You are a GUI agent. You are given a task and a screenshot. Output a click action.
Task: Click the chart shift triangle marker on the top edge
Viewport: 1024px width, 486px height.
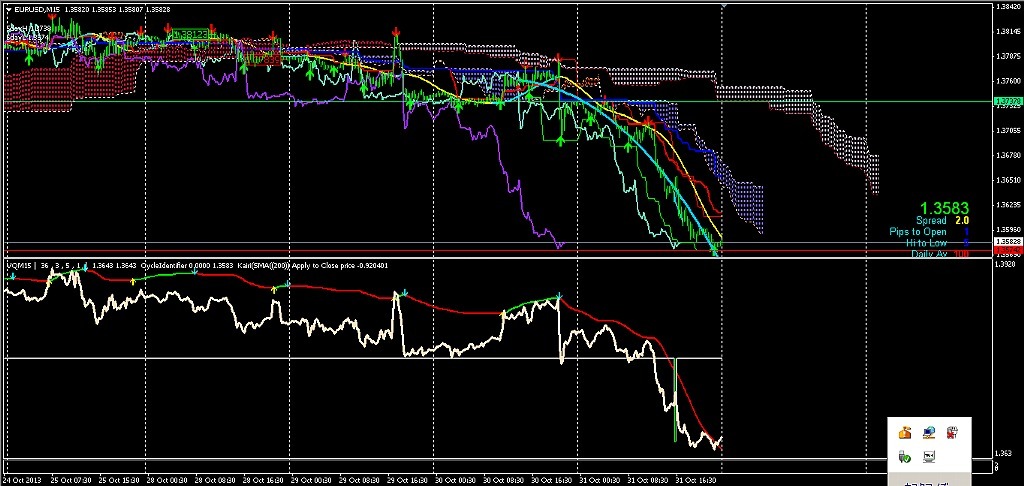[x=723, y=5]
